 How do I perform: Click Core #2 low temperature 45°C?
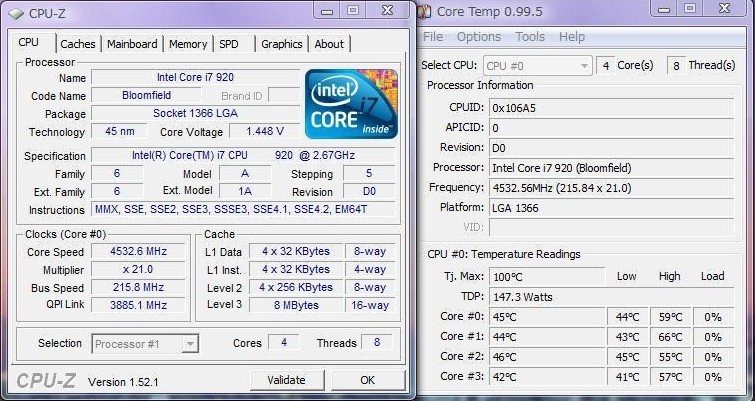627,357
